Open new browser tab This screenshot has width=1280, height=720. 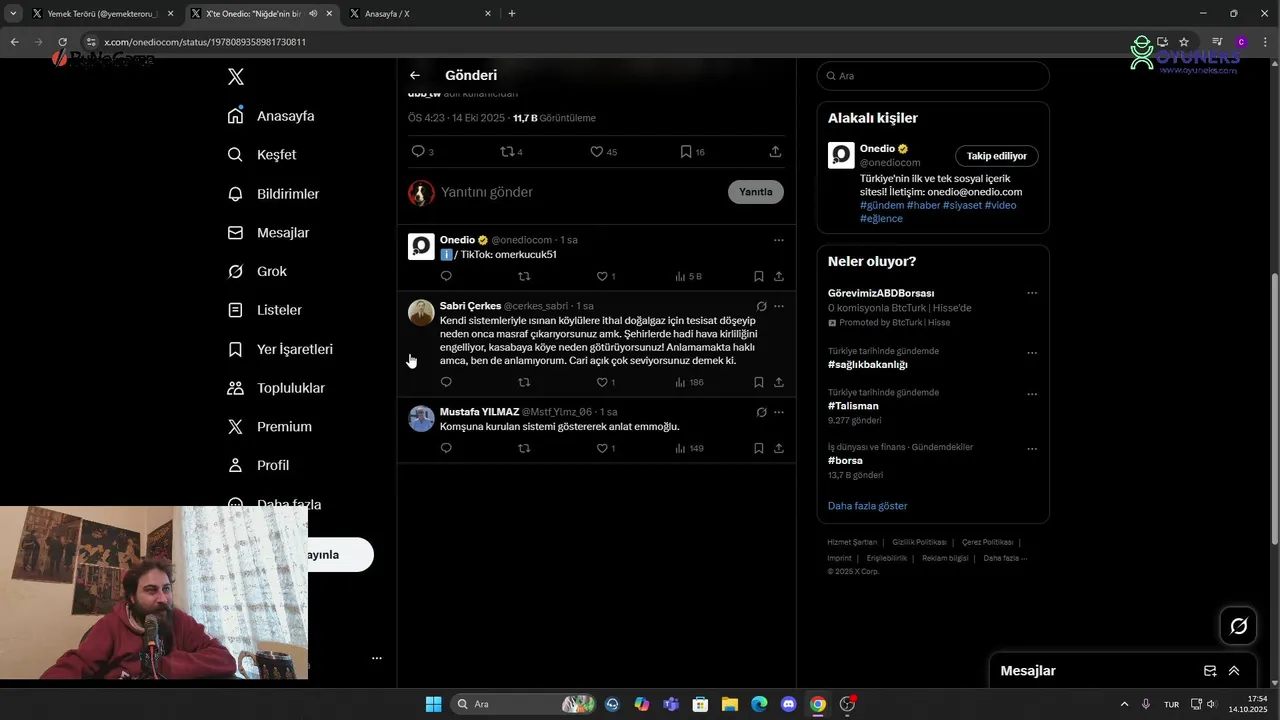point(512,14)
